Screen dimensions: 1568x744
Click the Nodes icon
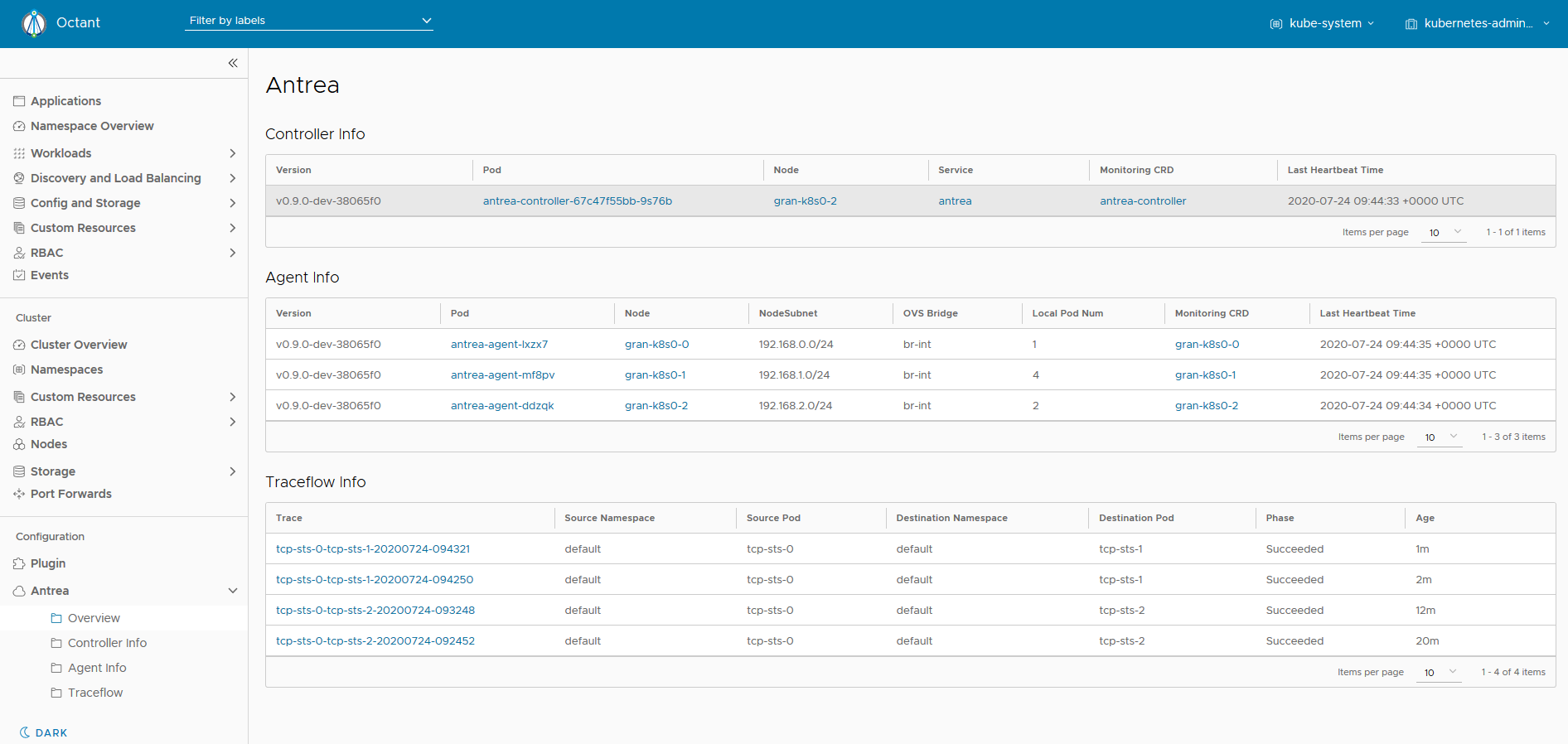tap(19, 444)
